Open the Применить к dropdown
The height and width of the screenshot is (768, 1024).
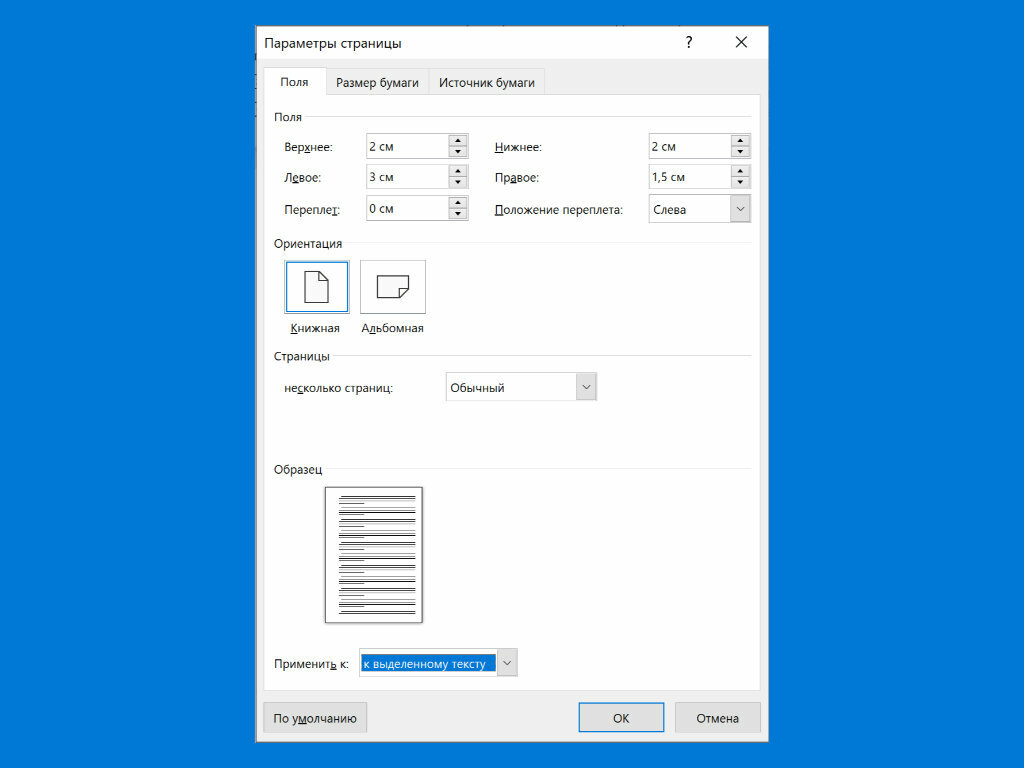(x=507, y=663)
